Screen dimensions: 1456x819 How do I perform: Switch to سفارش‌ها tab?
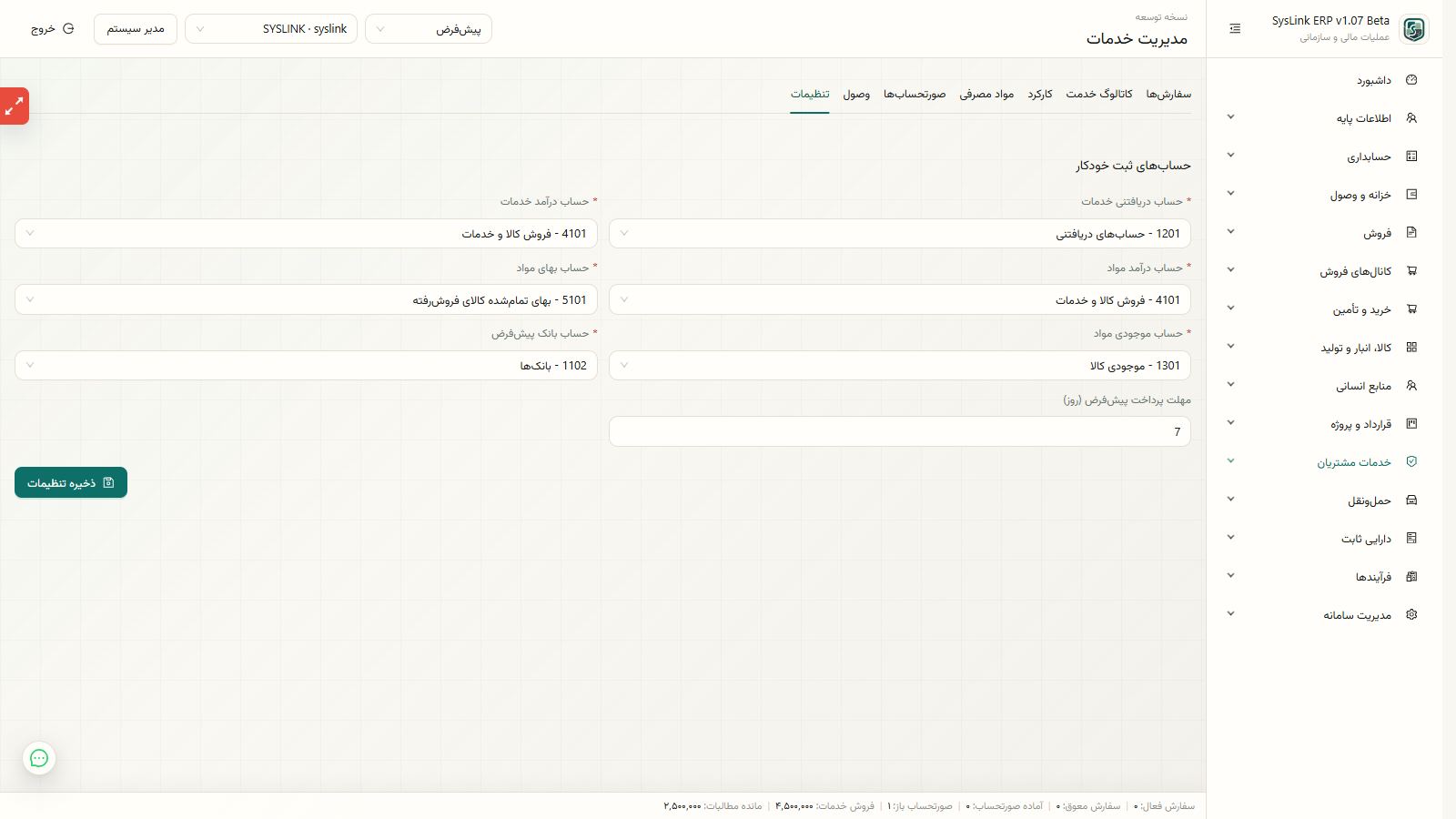1168,94
